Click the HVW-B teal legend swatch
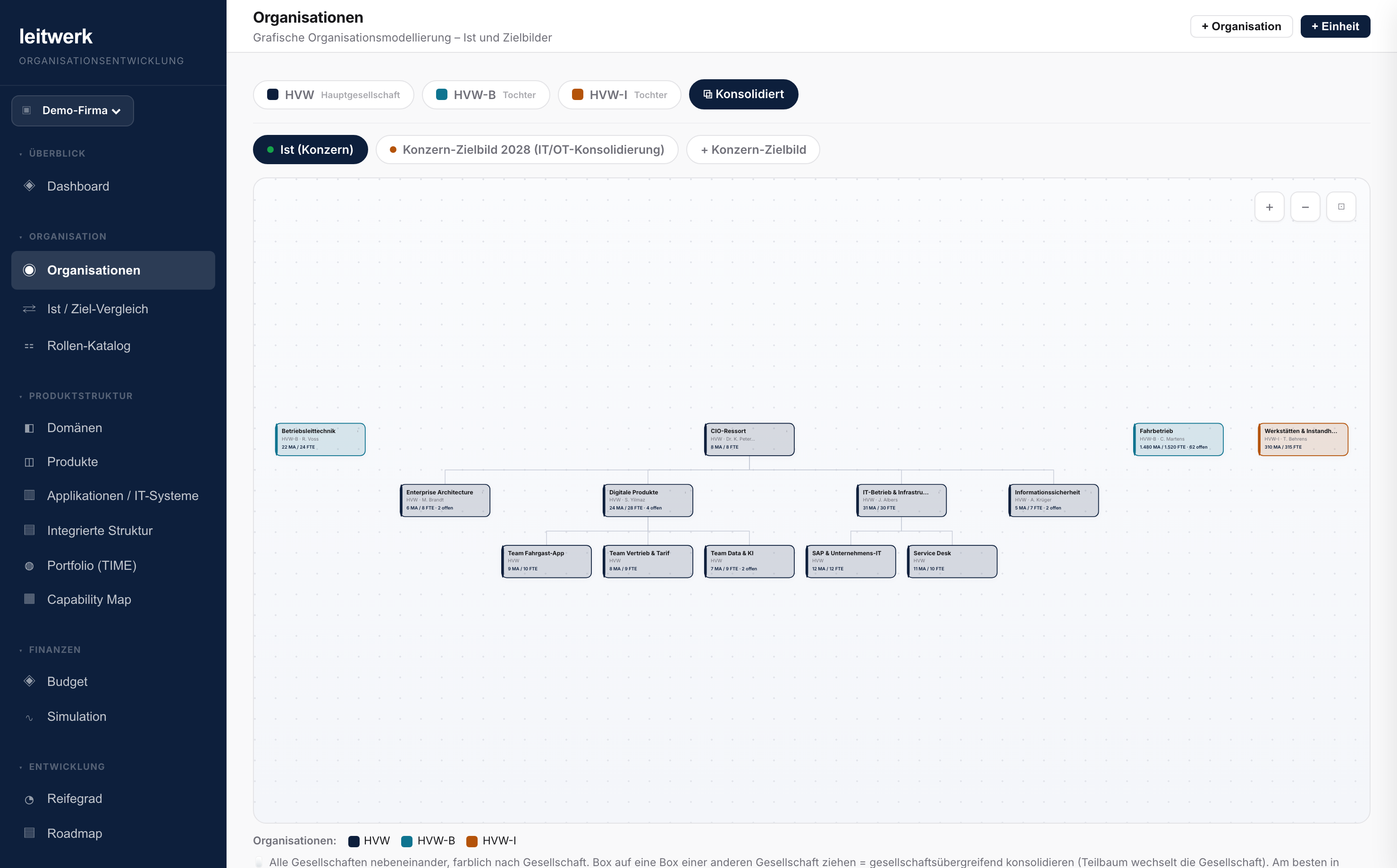This screenshot has width=1397, height=868. coord(406,841)
